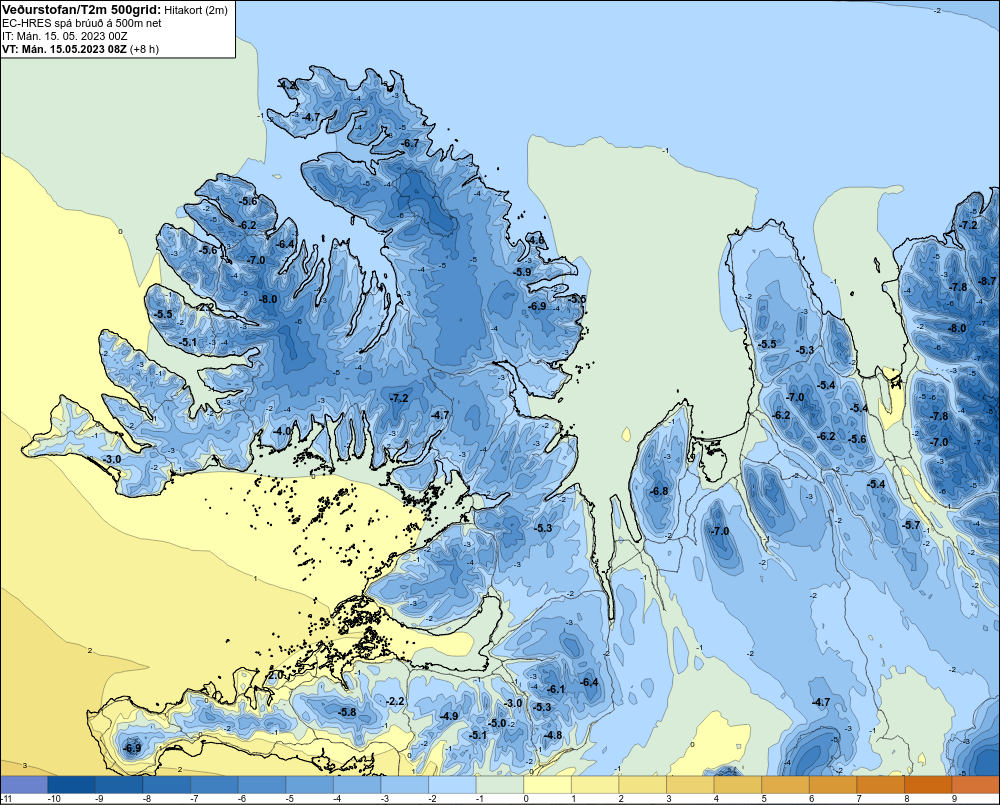
Task: Click the -11 tick label on the legend
Action: coord(8,799)
